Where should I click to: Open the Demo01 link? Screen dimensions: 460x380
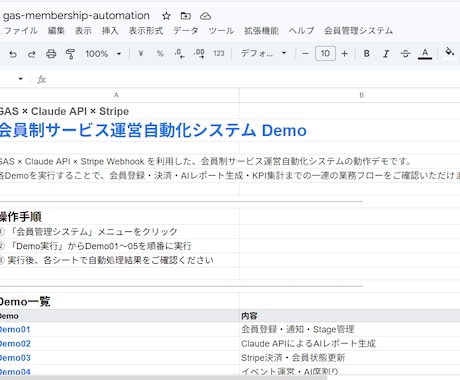(x=15, y=329)
